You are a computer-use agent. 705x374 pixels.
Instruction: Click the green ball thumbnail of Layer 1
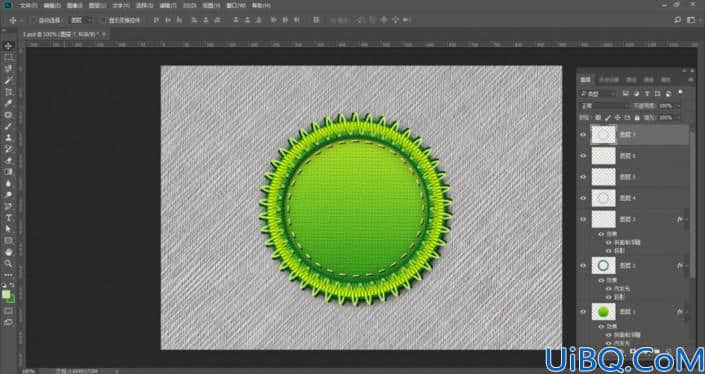coord(603,312)
